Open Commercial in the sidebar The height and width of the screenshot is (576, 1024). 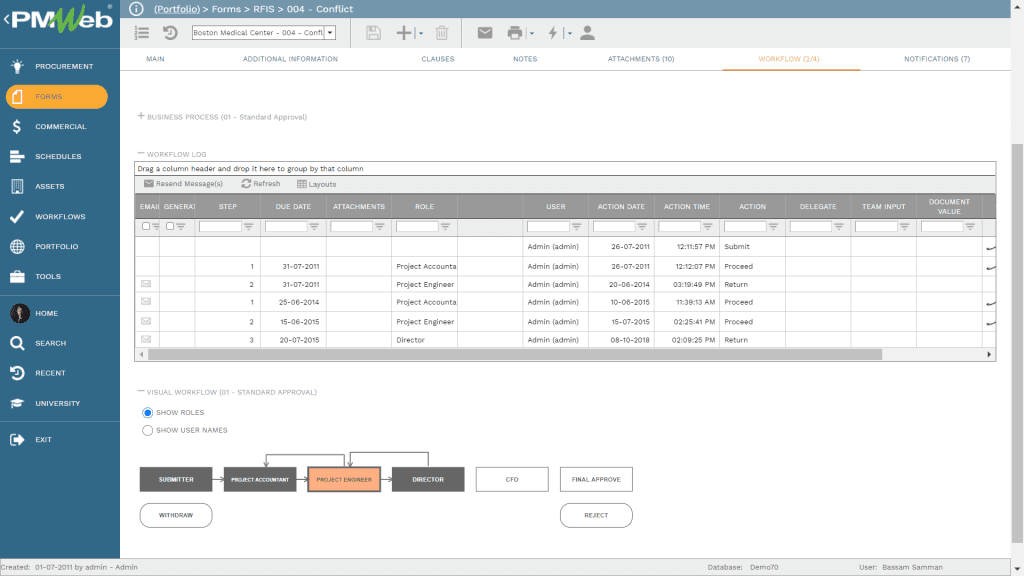pos(59,127)
